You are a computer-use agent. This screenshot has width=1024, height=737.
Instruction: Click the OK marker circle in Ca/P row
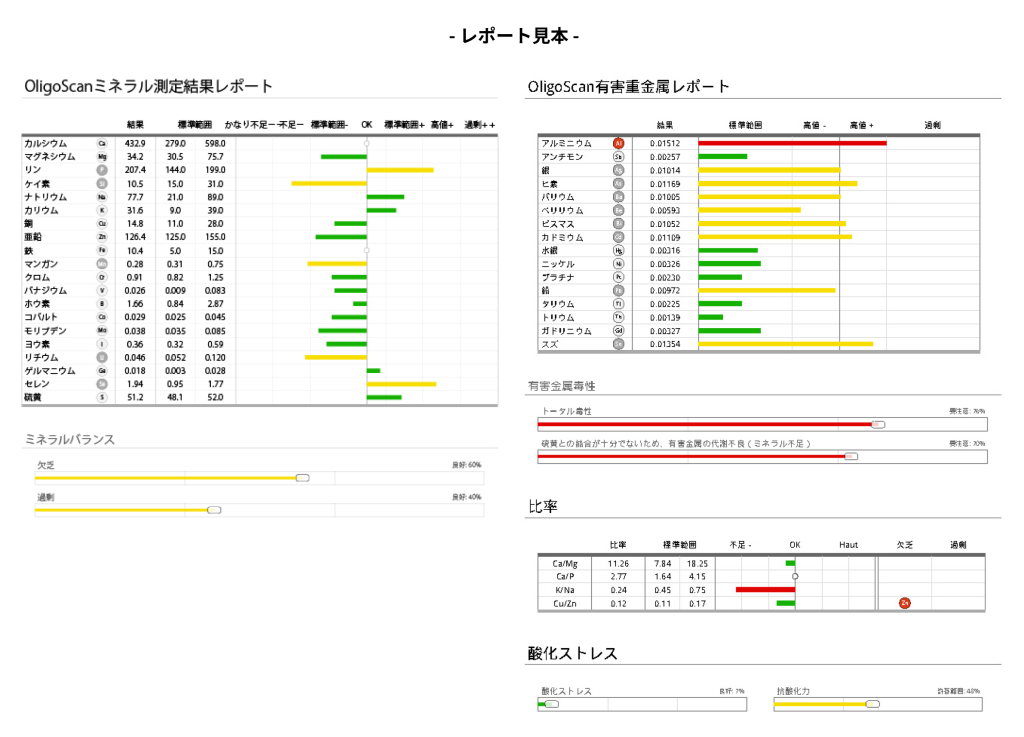795,576
